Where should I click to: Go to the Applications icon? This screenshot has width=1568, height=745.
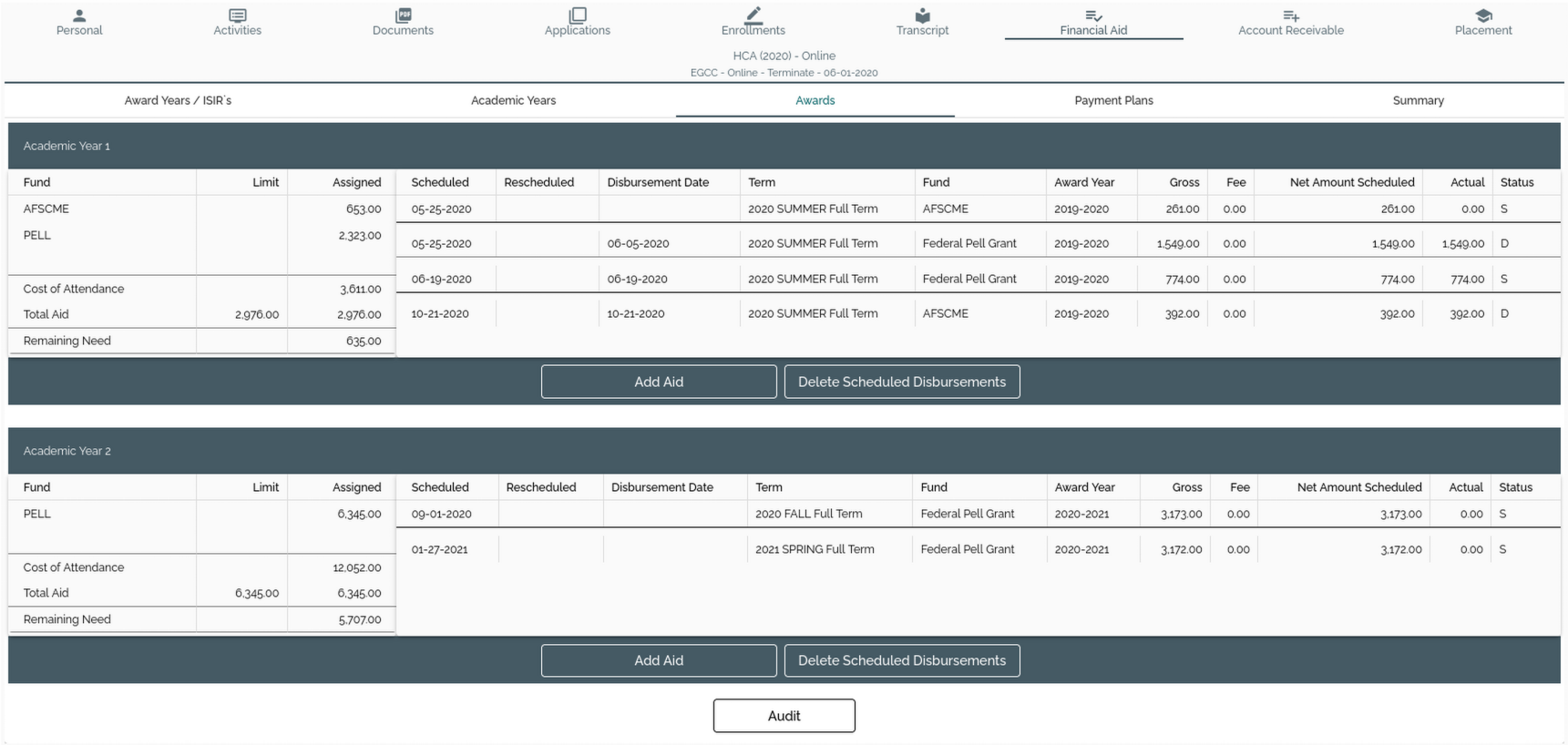(x=577, y=15)
